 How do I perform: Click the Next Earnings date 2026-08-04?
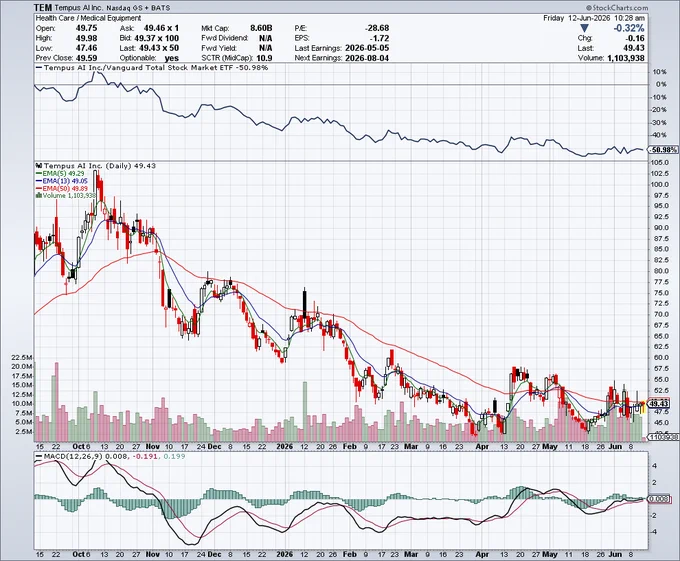point(367,58)
